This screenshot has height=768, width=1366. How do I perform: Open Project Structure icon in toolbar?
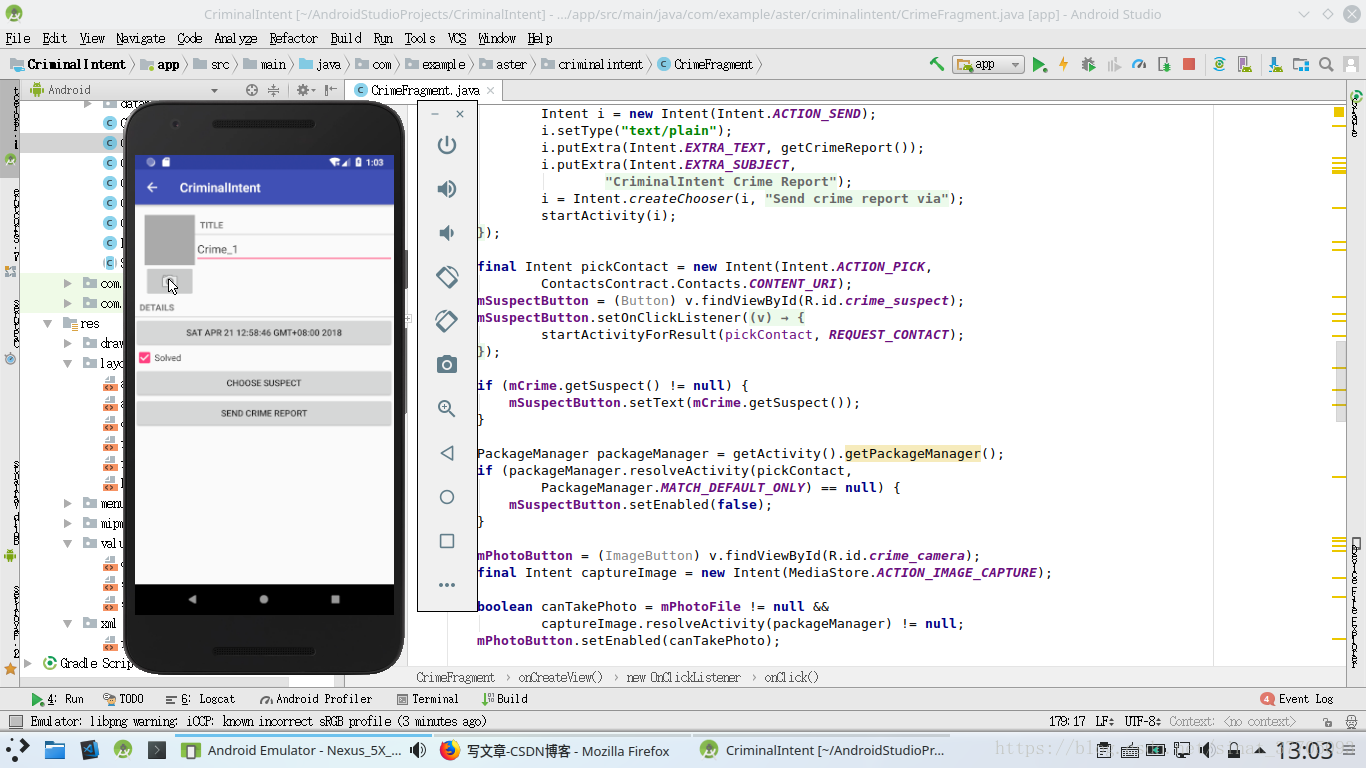1301,64
